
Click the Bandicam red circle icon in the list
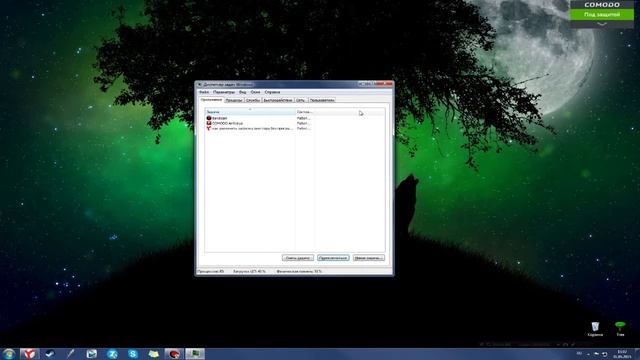(209, 118)
